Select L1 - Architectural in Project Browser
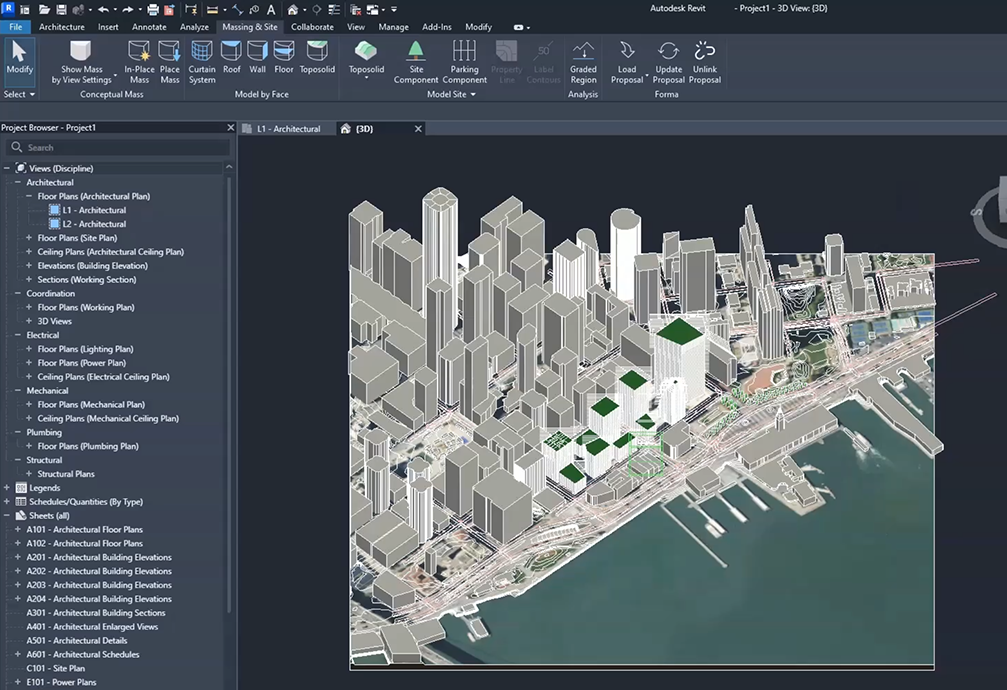Viewport: 1007px width, 690px height. tap(94, 210)
